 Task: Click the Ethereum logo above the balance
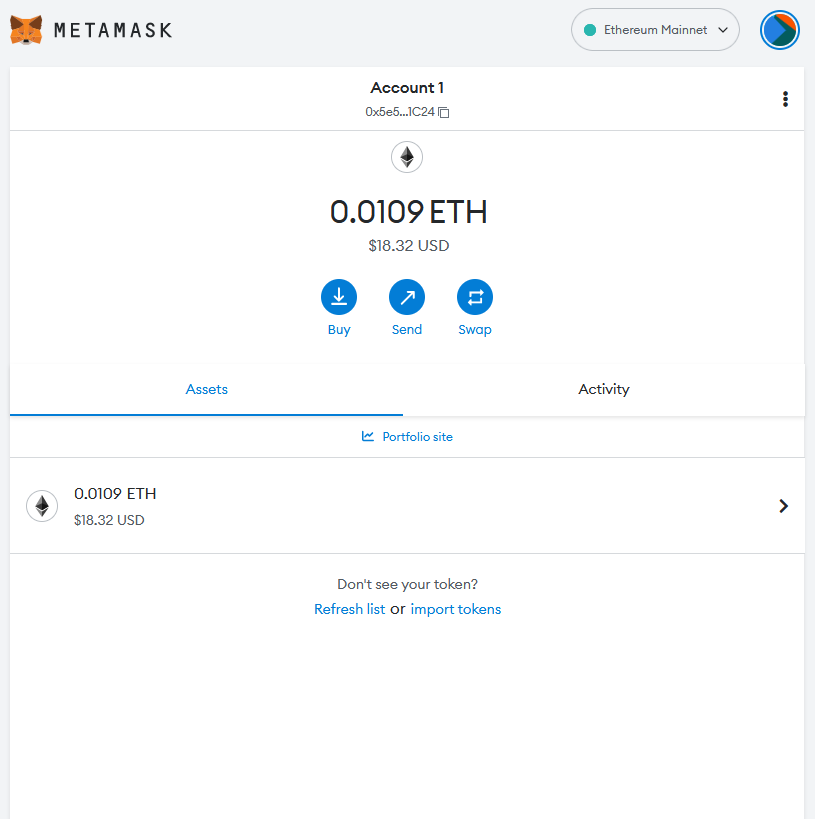click(x=407, y=157)
